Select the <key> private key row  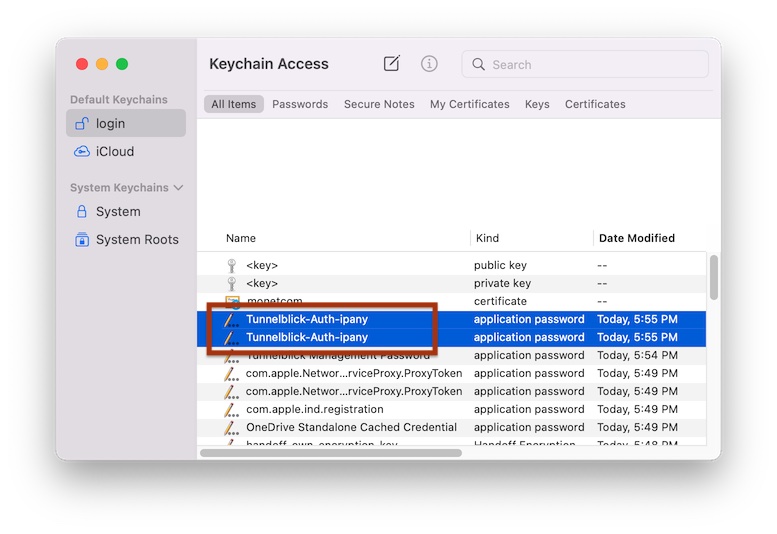click(451, 283)
